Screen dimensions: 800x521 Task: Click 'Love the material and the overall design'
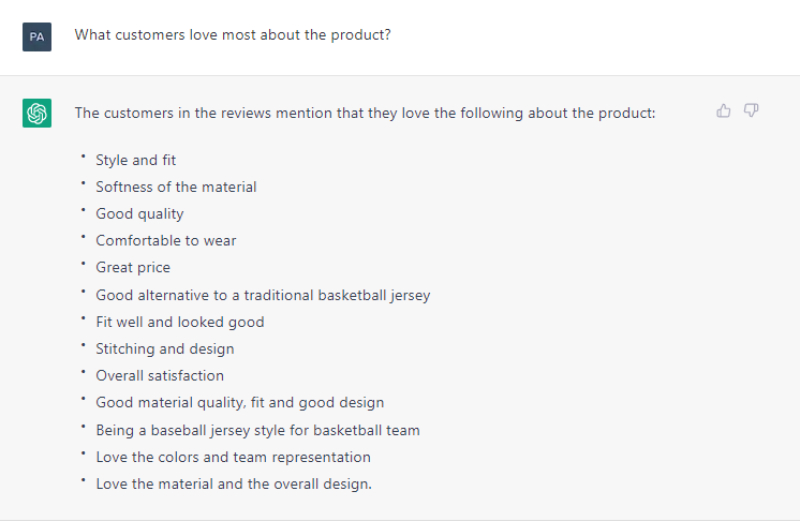click(x=234, y=484)
